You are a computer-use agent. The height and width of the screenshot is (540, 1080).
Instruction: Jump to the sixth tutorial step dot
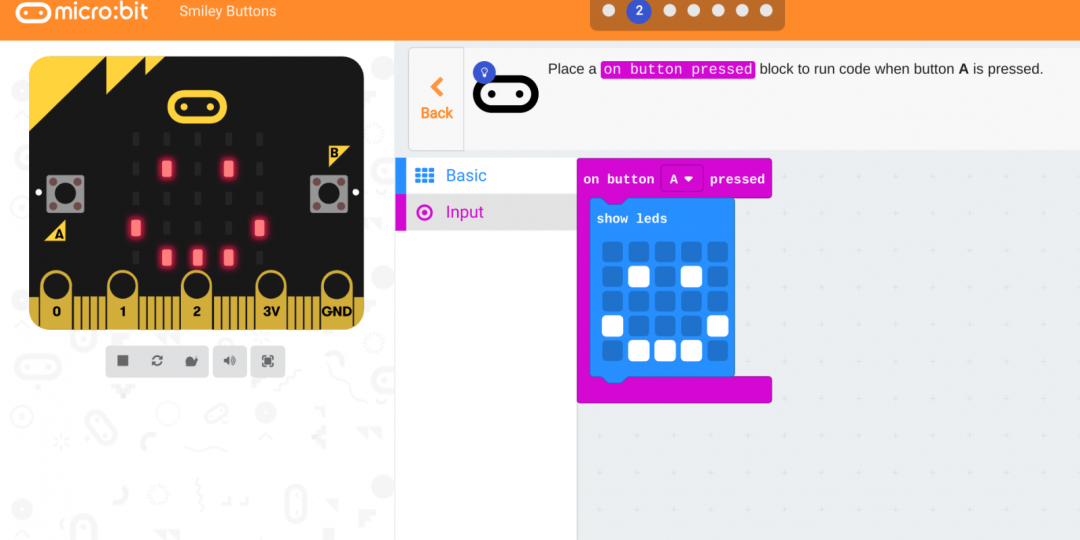click(742, 10)
